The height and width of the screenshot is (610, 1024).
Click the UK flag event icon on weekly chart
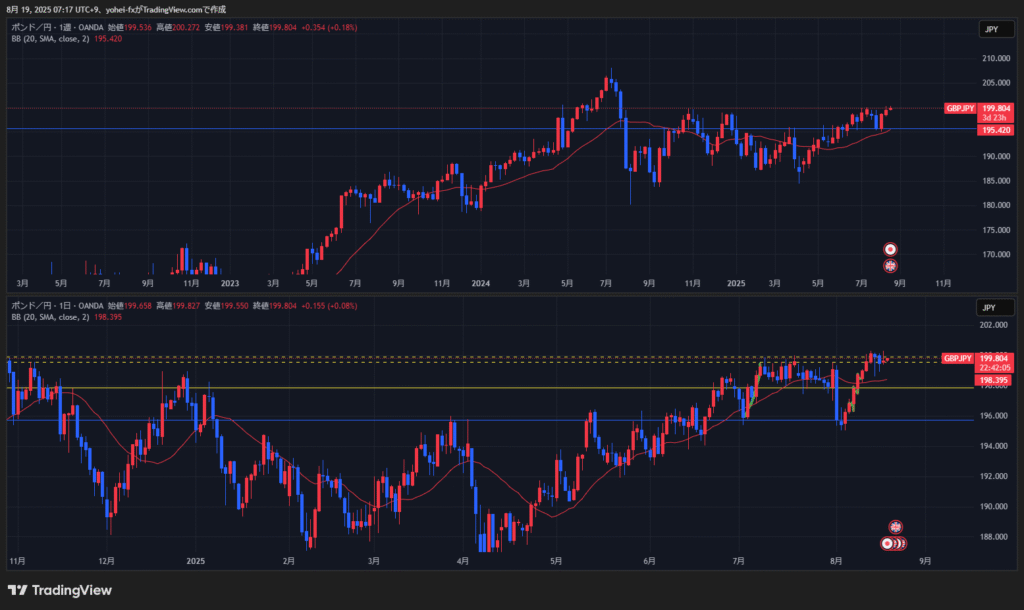(x=890, y=266)
